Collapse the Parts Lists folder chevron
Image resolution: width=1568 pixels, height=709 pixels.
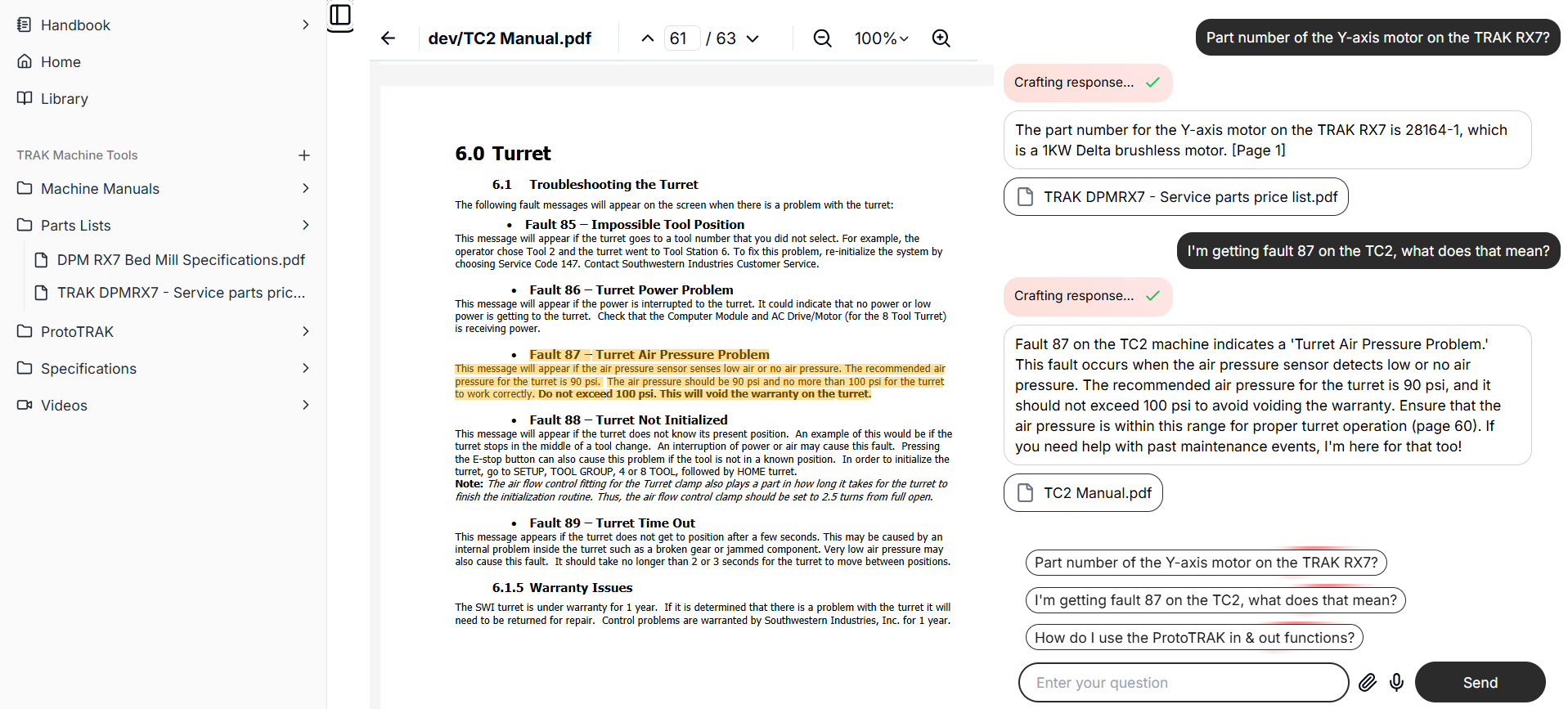point(305,225)
